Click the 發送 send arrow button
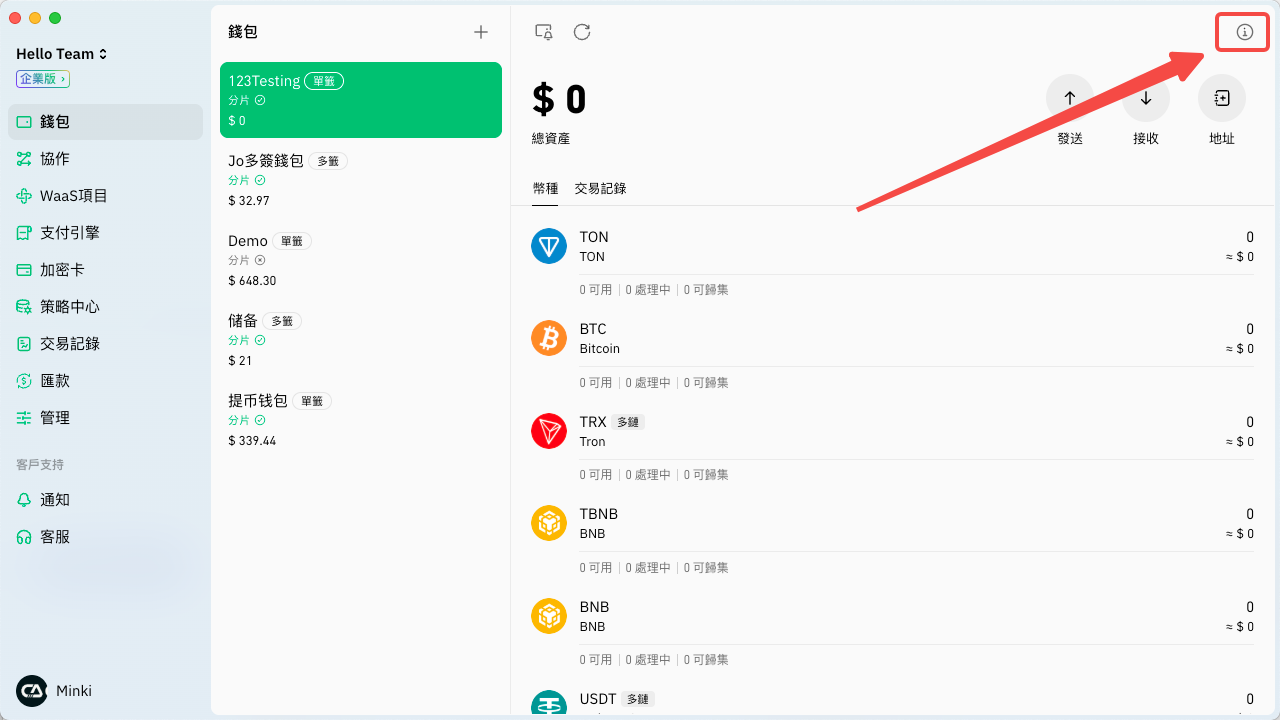Image resolution: width=1280 pixels, height=720 pixels. 1069,98
